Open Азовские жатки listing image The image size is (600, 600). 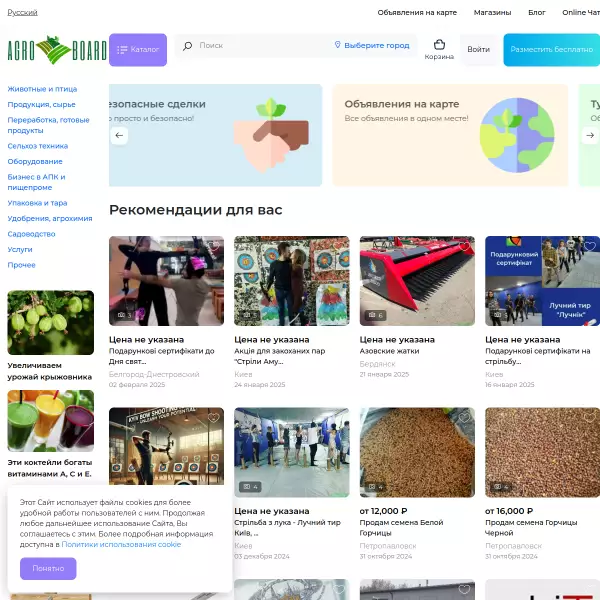coord(417,281)
